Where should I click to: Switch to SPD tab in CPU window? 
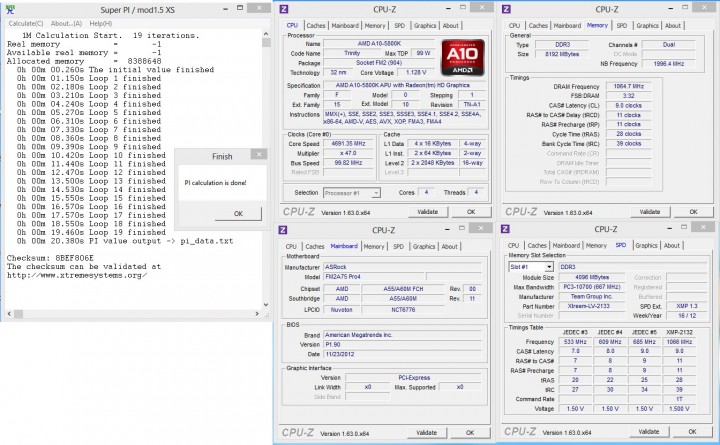pyautogui.click(x=399, y=26)
